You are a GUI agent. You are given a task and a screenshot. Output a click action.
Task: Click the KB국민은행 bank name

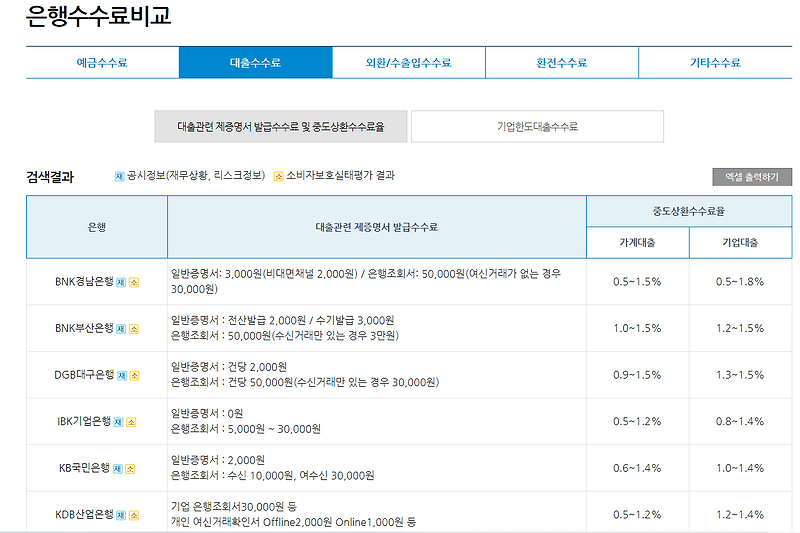[x=84, y=468]
